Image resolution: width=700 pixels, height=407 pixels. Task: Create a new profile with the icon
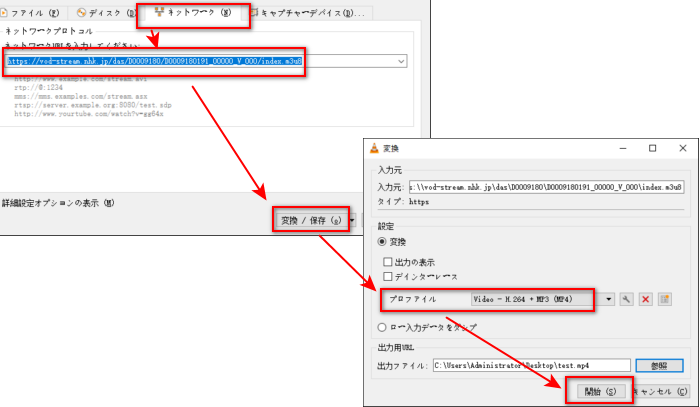[x=665, y=299]
